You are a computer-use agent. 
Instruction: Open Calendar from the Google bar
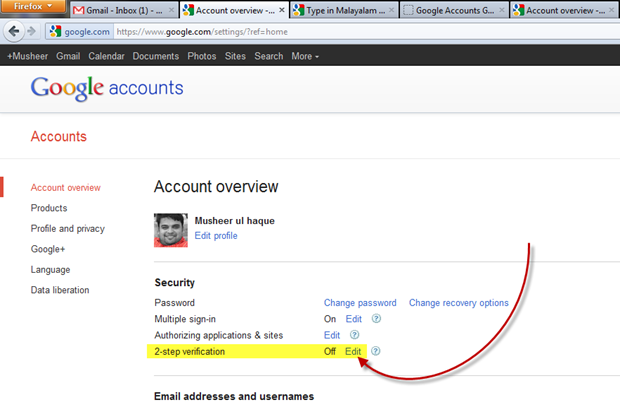[106, 56]
